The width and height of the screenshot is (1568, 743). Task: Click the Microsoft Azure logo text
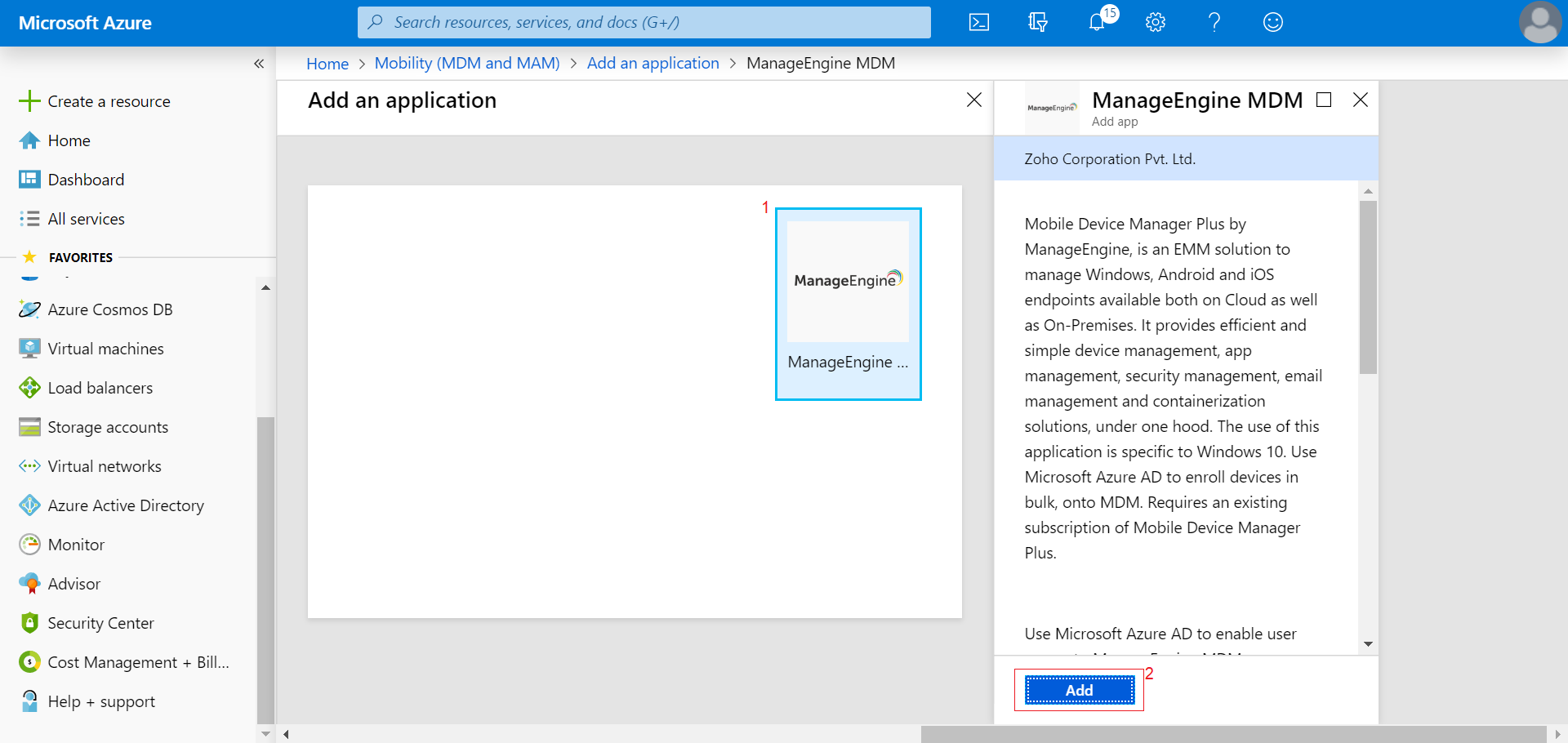[x=85, y=23]
